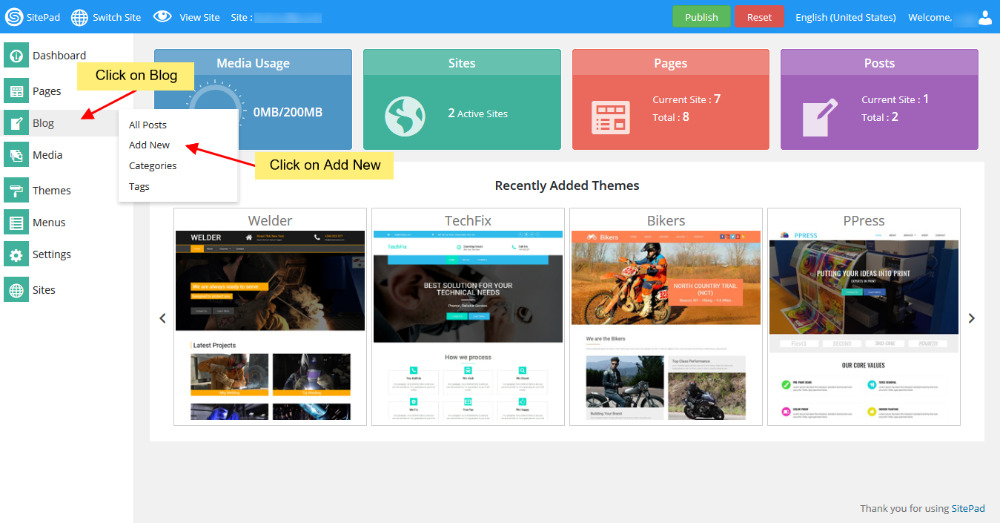Select Categories from Blog submenu
This screenshot has width=1000, height=523.
click(x=152, y=166)
